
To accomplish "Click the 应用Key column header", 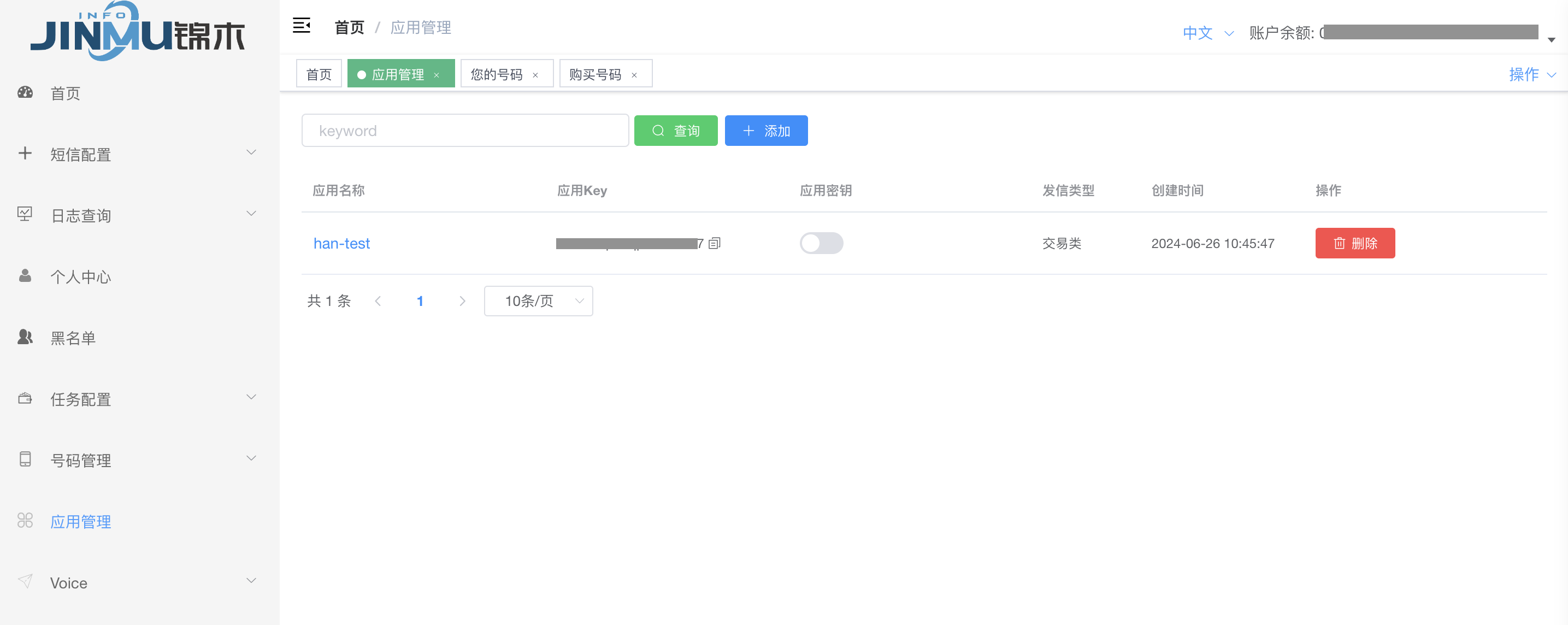I will (x=582, y=191).
